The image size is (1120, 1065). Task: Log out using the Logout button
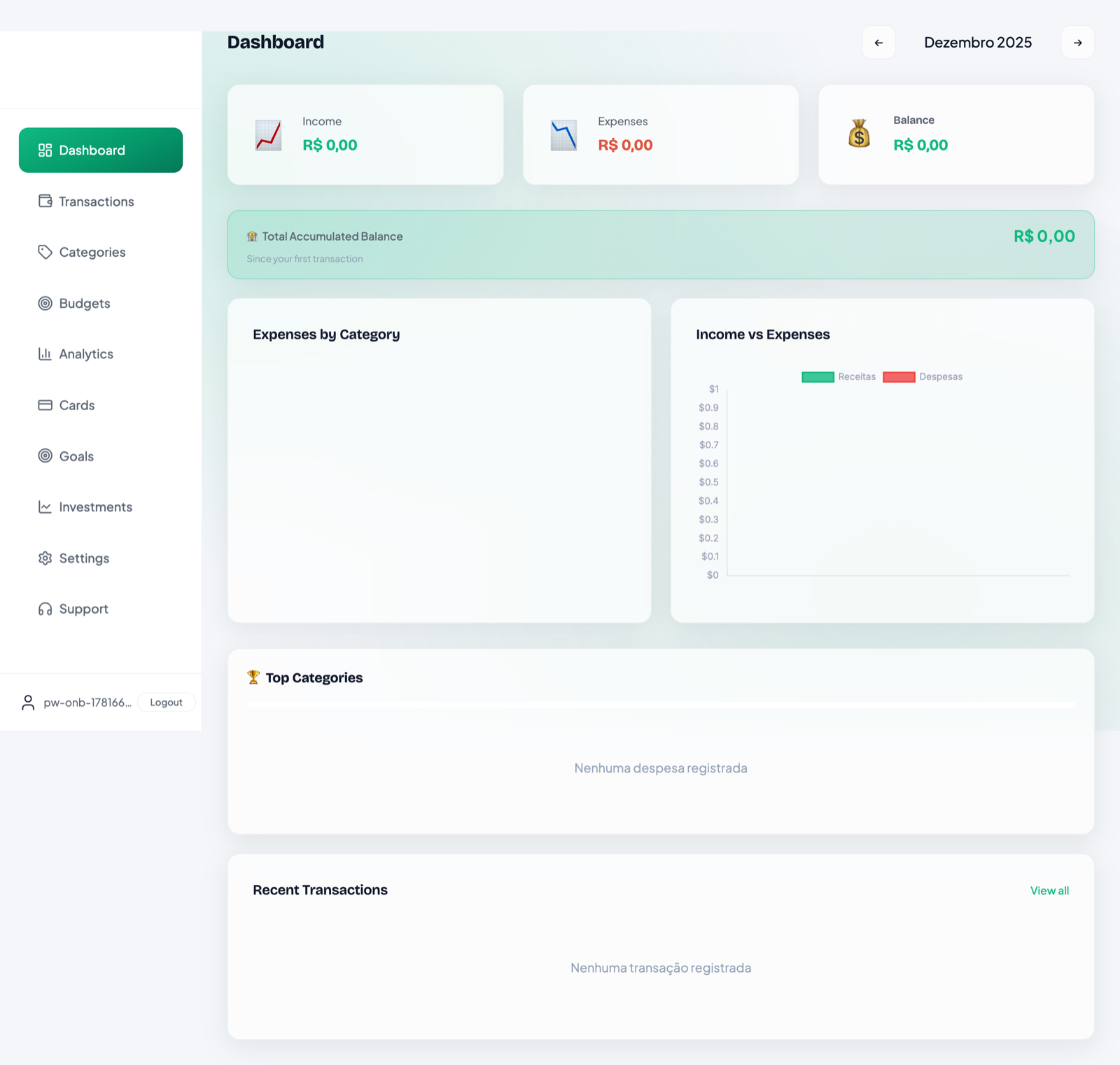click(166, 703)
